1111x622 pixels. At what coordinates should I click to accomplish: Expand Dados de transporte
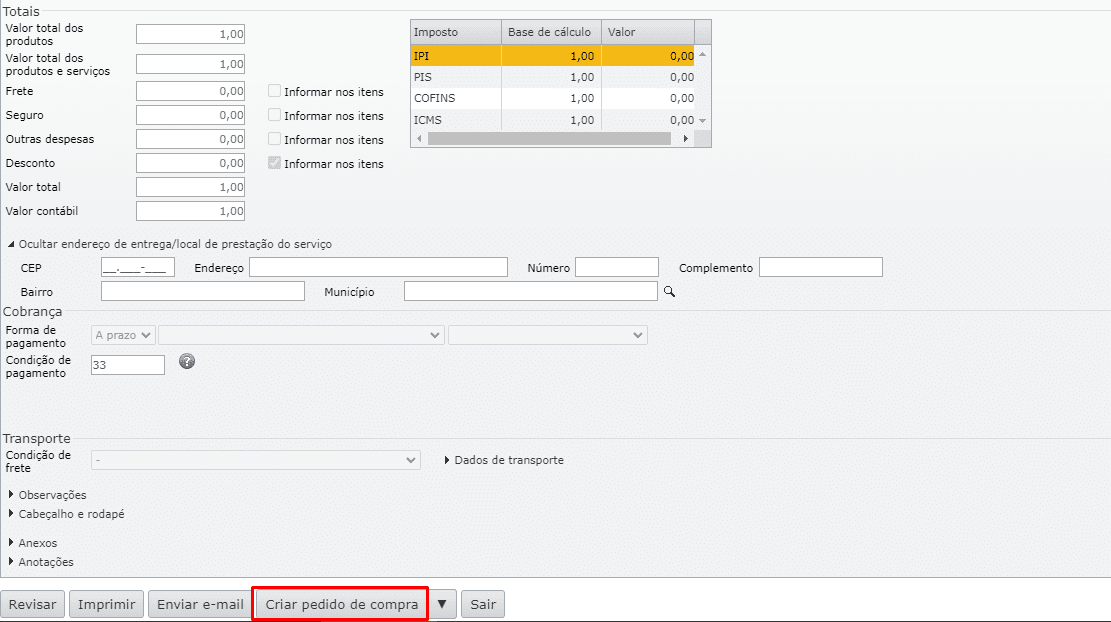pyautogui.click(x=504, y=460)
